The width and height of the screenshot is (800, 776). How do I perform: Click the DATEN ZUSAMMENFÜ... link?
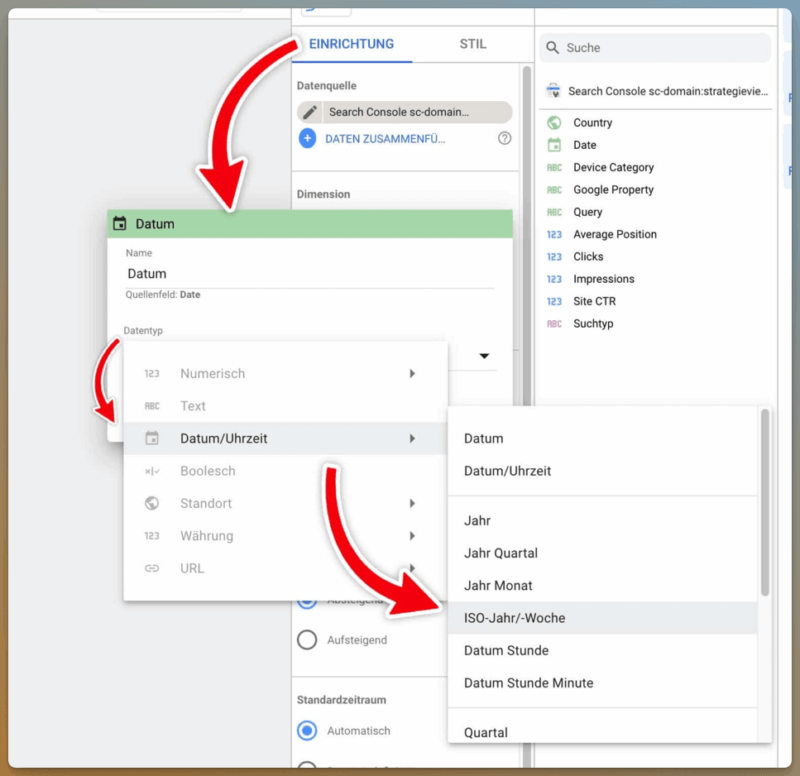coord(385,139)
